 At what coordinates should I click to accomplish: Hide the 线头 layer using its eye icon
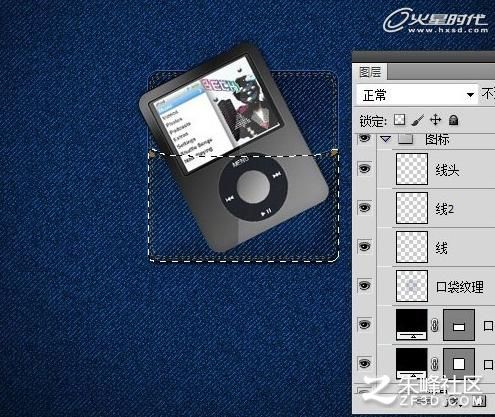(x=364, y=168)
